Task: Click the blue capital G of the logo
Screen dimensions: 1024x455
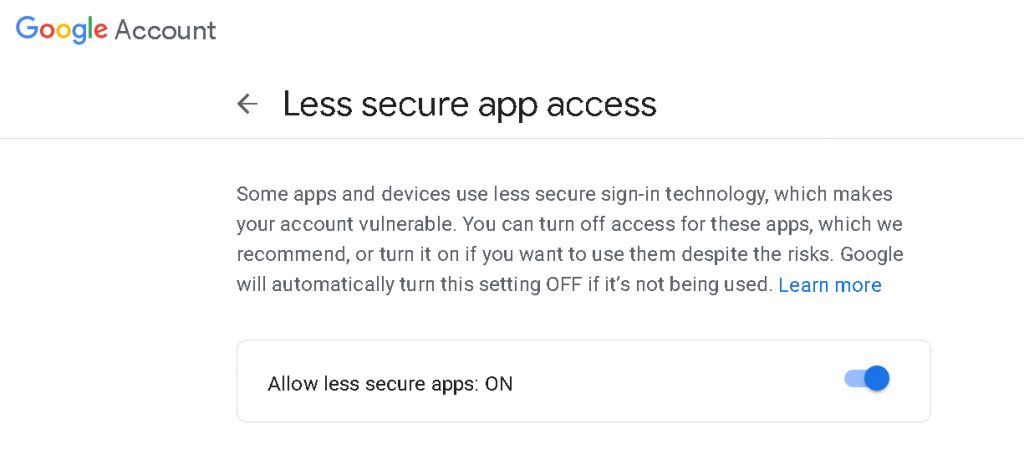Action: pyautogui.click(x=27, y=28)
